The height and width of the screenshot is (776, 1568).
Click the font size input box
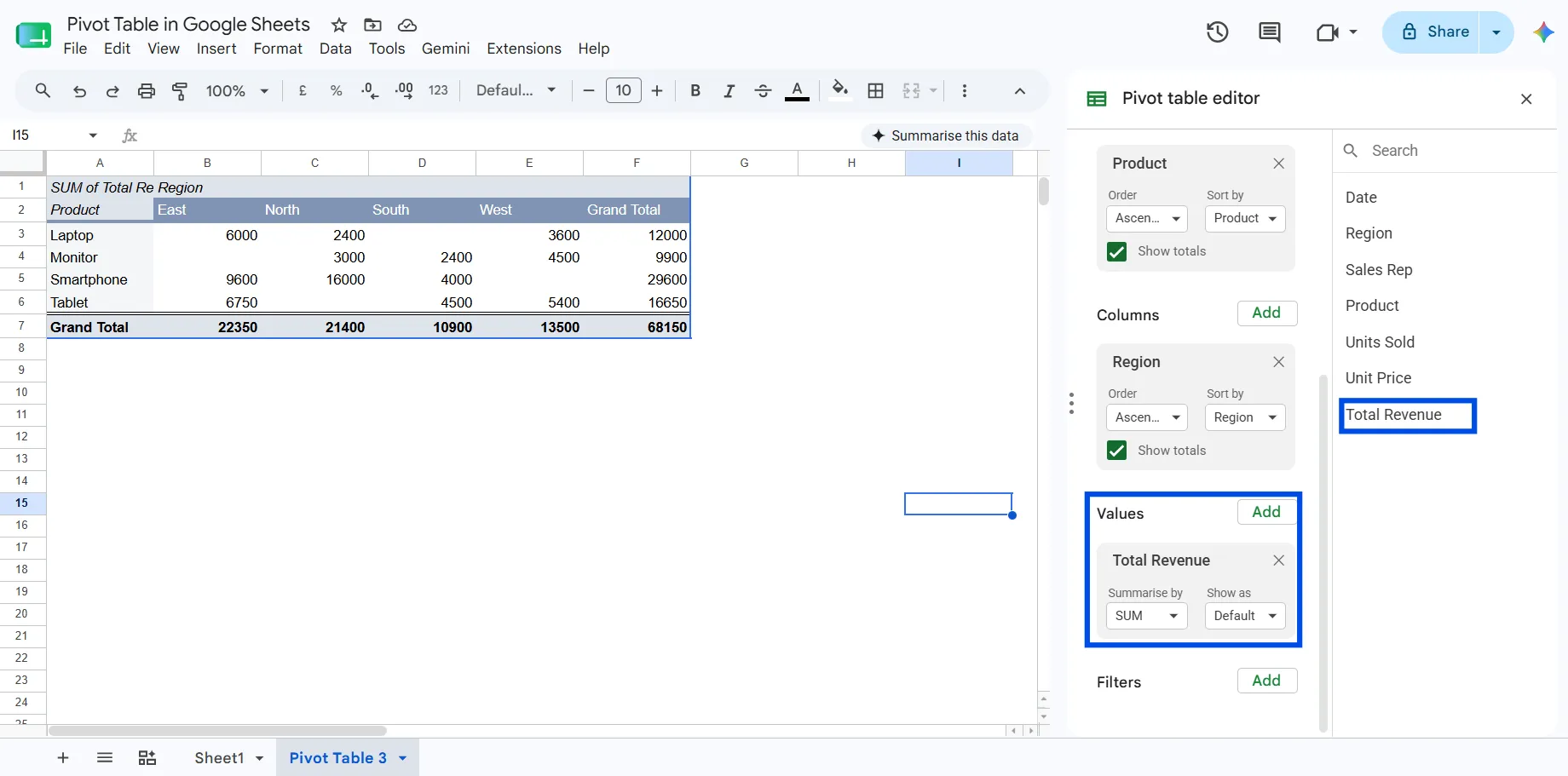[624, 90]
